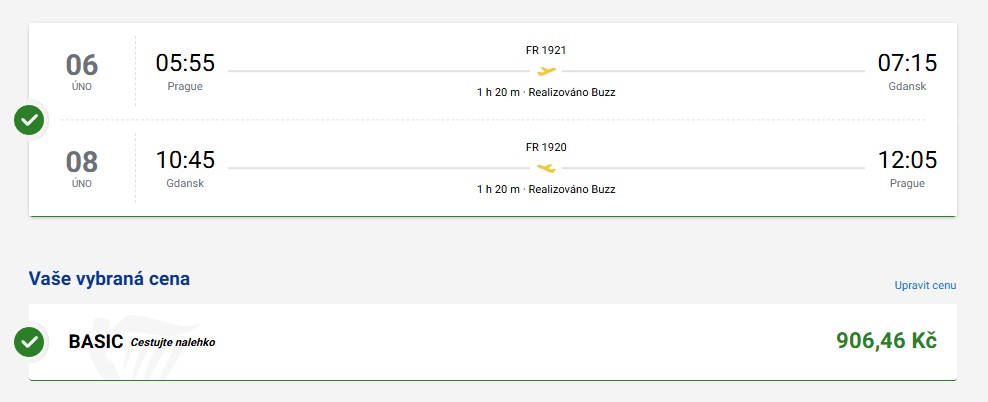
Task: Click the 07:15 arrival time in Gdansk
Action: 907,63
